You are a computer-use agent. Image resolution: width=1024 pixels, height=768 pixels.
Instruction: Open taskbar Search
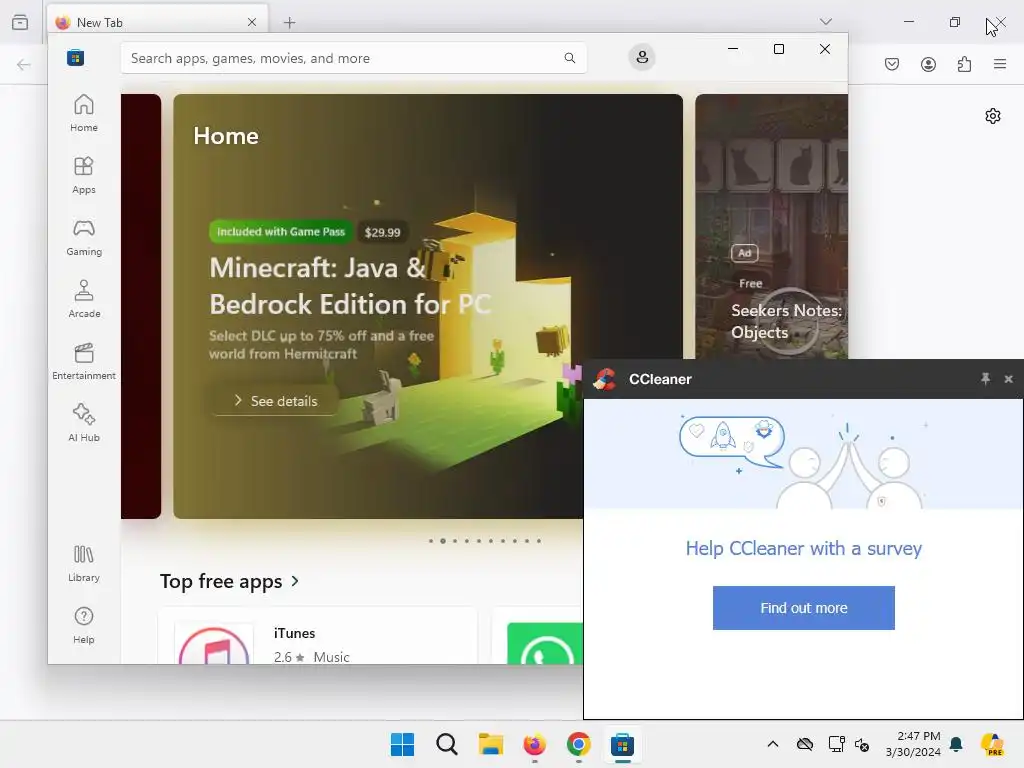[x=447, y=744]
